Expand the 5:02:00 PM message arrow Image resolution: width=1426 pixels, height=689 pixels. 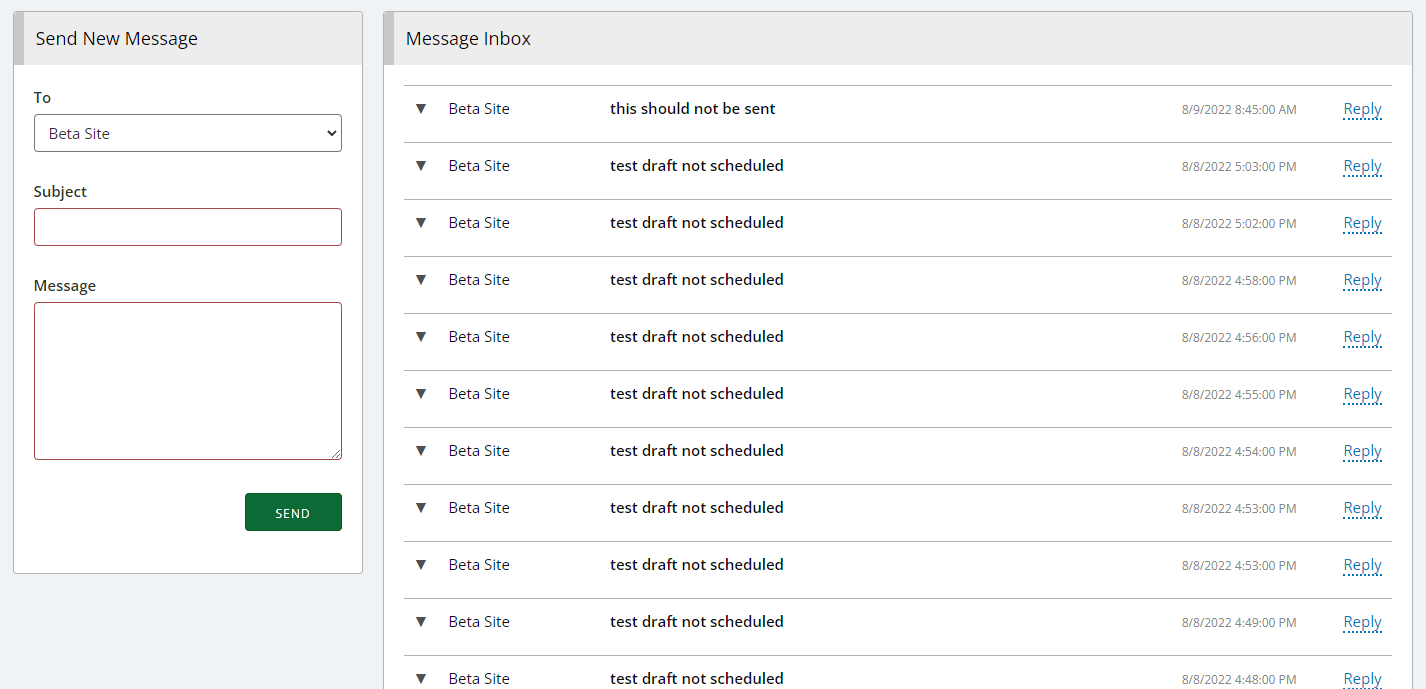[x=421, y=223]
